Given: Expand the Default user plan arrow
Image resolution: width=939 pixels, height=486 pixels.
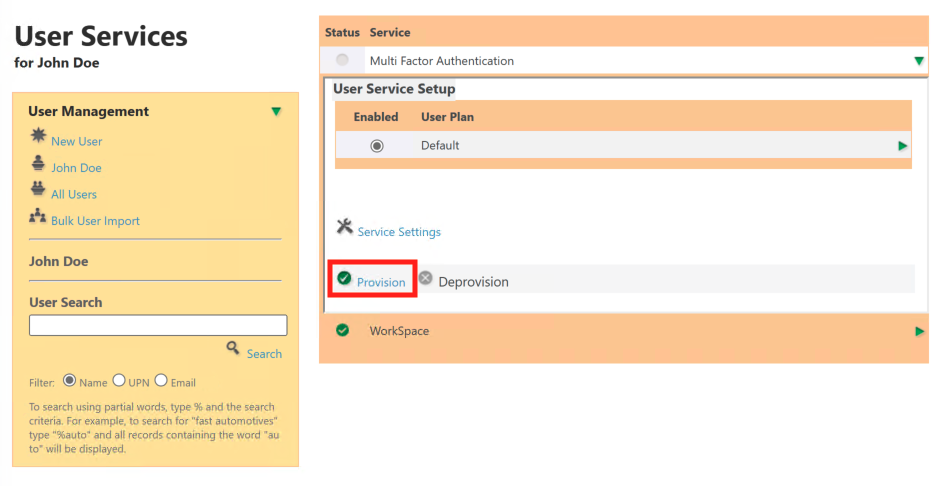Looking at the screenshot, I should click(x=903, y=146).
